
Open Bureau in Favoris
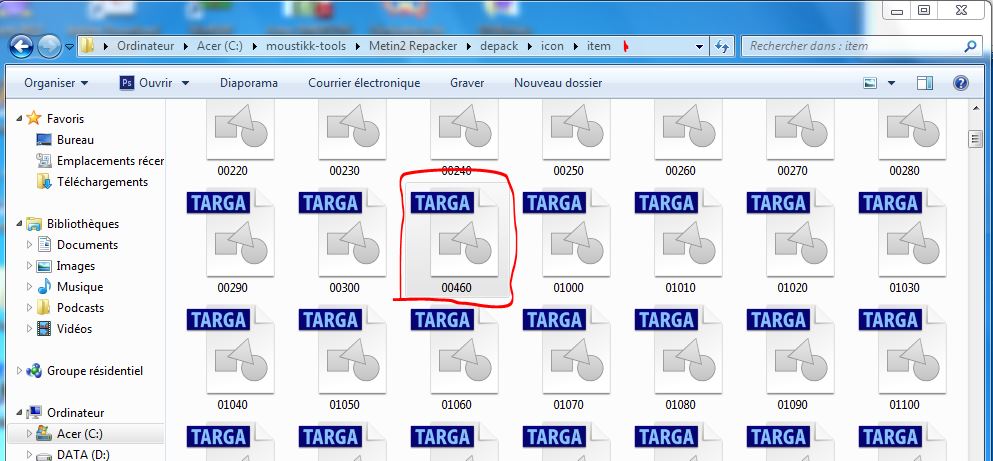coord(75,140)
